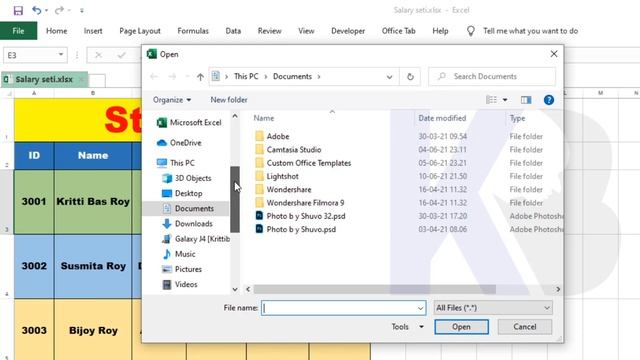Click the blue Help question mark icon
Viewport: 640px width, 360px height.
tap(549, 100)
